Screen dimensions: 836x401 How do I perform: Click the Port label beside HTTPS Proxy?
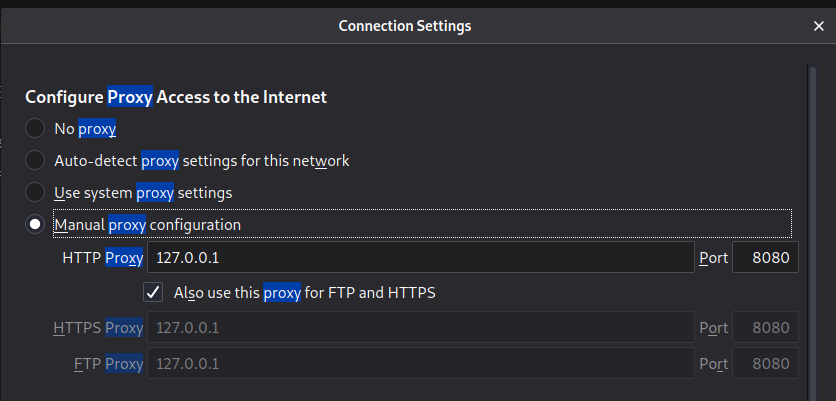713,328
